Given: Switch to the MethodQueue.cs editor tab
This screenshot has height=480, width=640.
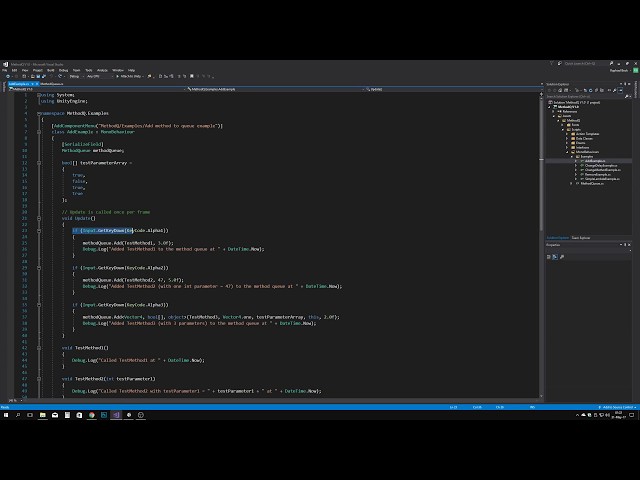Looking at the screenshot, I should (x=51, y=84).
